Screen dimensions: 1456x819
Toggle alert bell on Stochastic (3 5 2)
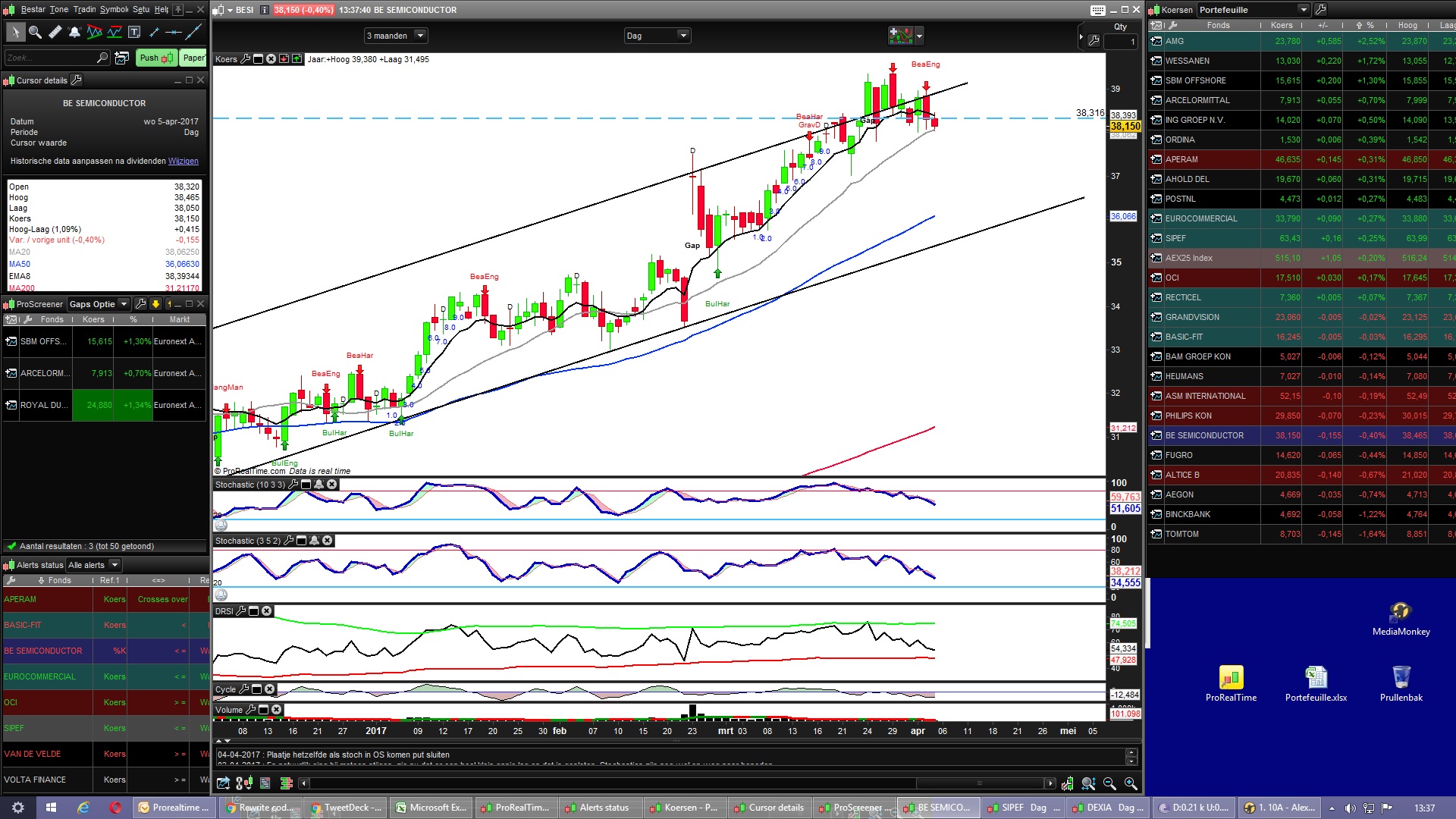(314, 541)
